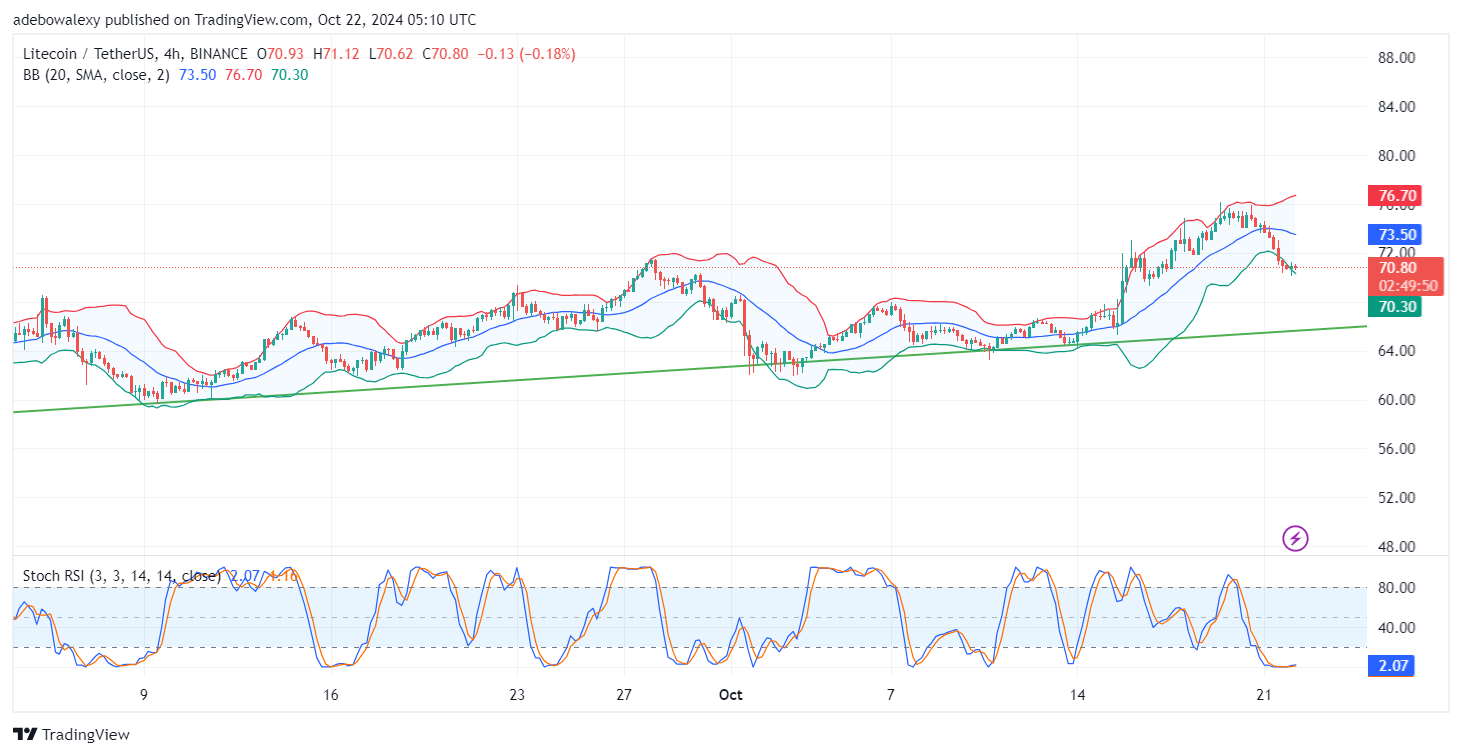1462x756 pixels.
Task: Click the date label 7 on time axis
Action: point(890,695)
